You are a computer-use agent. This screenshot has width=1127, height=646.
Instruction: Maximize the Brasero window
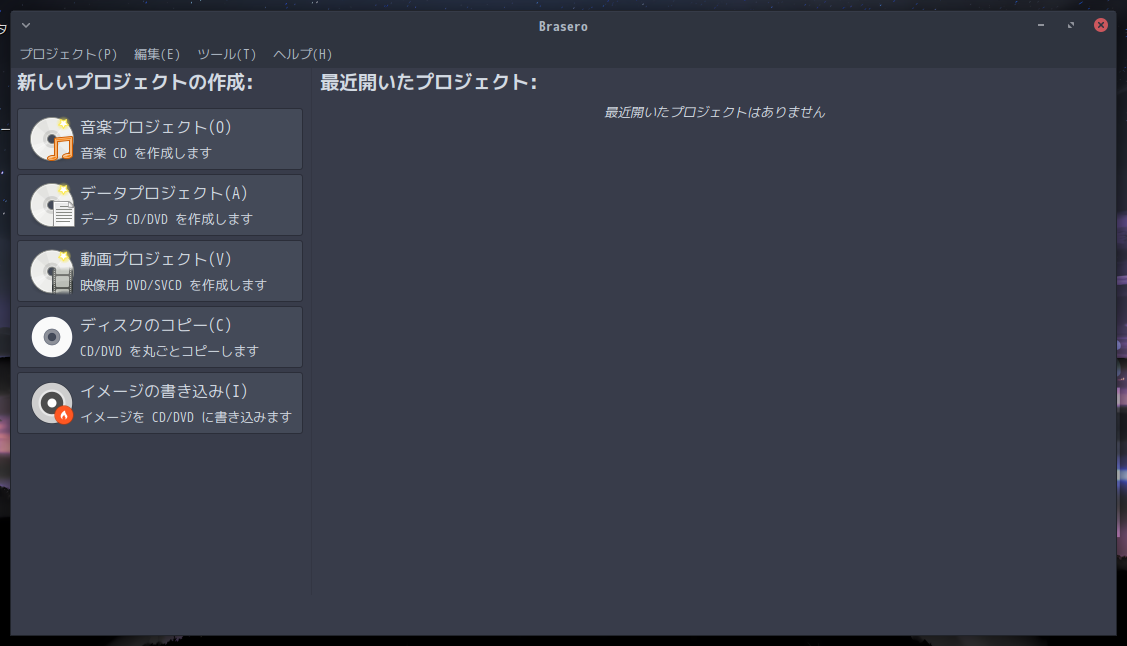pos(1071,25)
